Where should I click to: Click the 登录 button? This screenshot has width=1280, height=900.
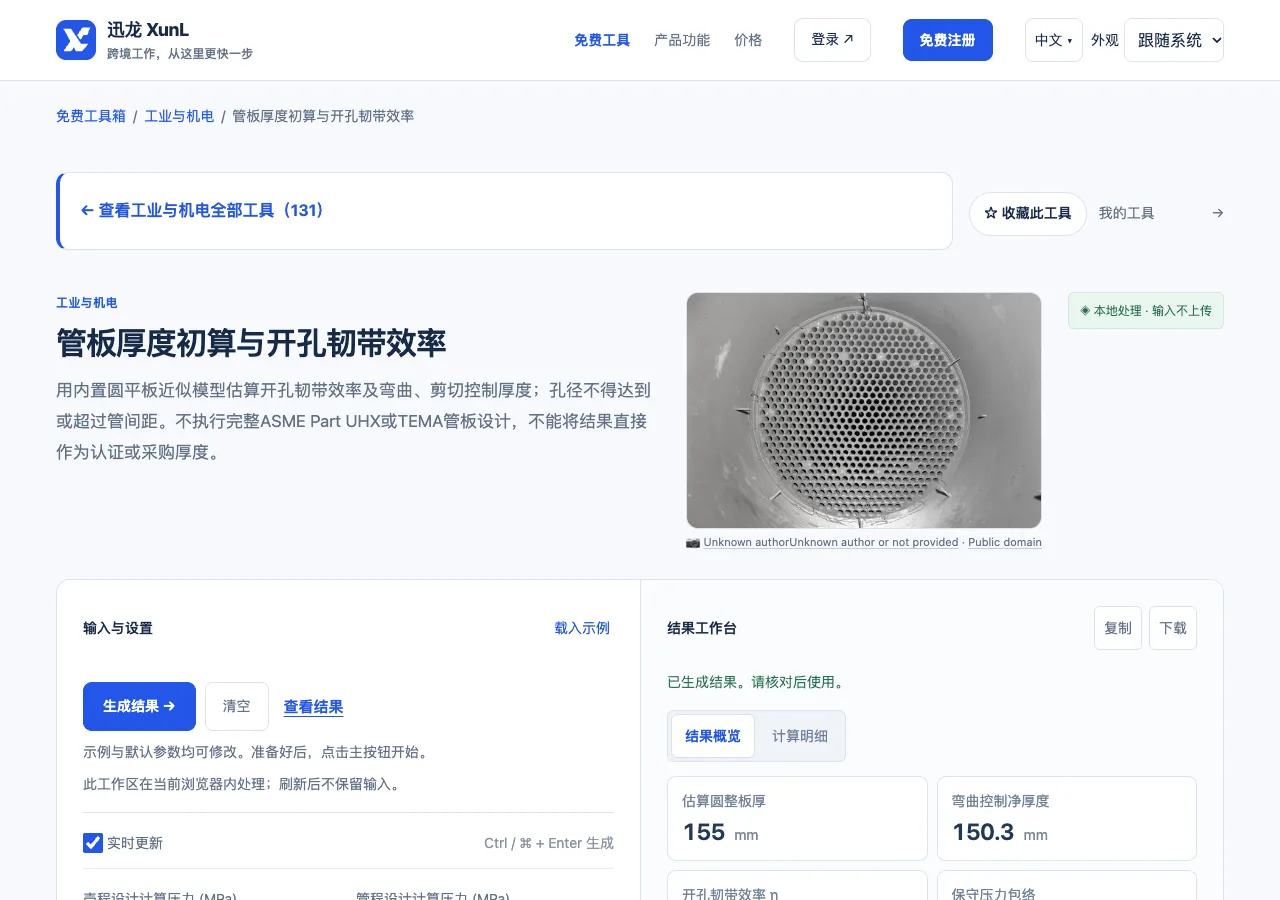832,40
